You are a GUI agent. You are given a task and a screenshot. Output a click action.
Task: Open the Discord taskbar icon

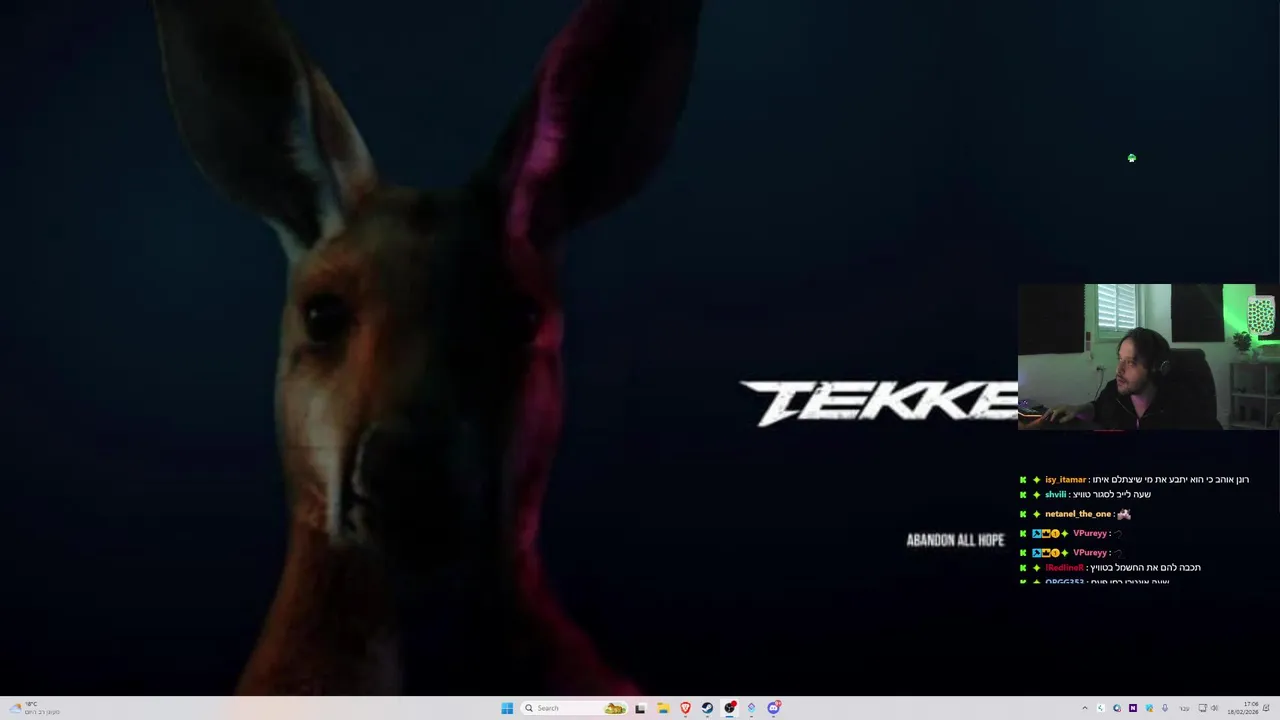coord(774,708)
